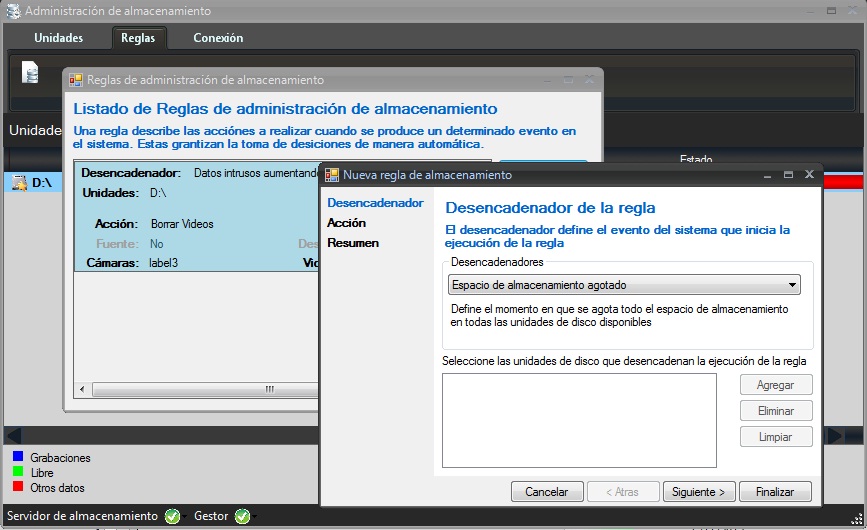
Task: Maximize the Nueva regla de almacenamiento dialog
Action: 788,175
